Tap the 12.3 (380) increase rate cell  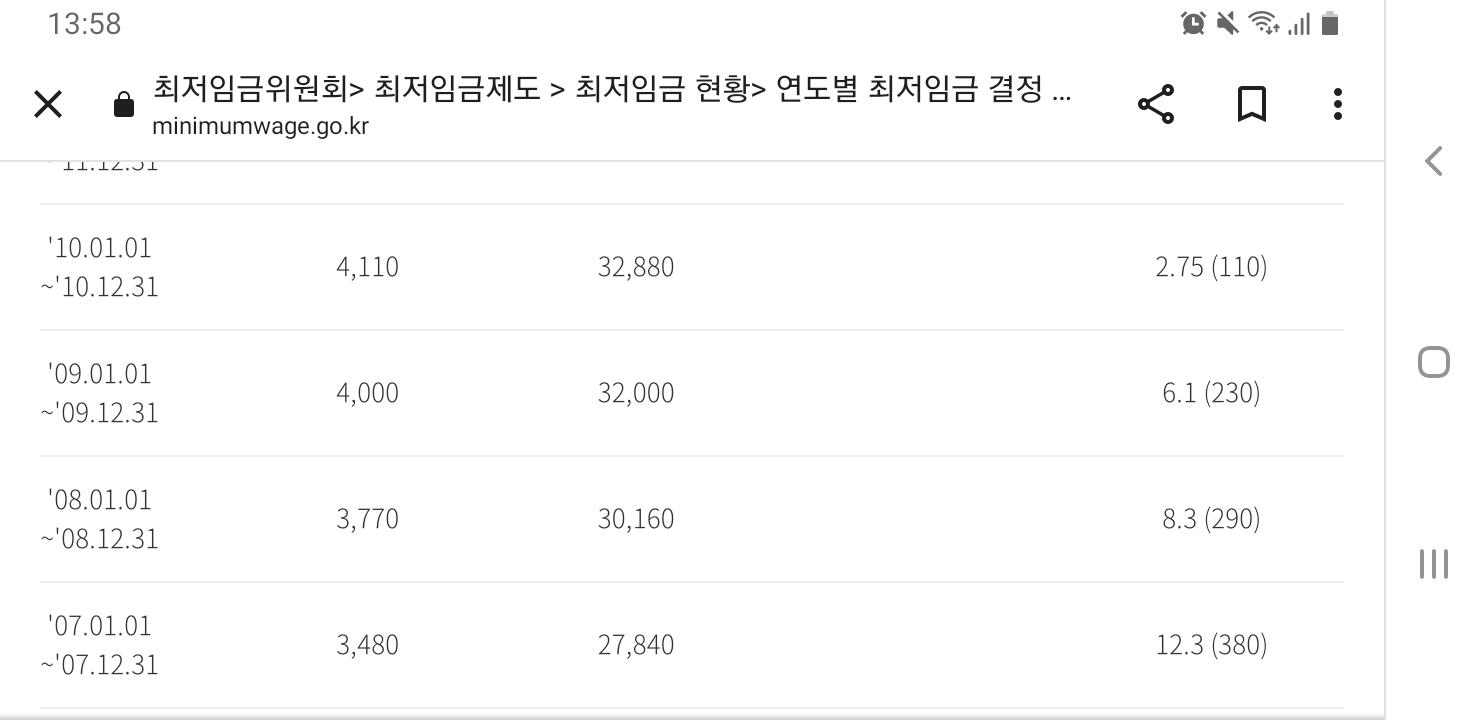[x=1211, y=645]
